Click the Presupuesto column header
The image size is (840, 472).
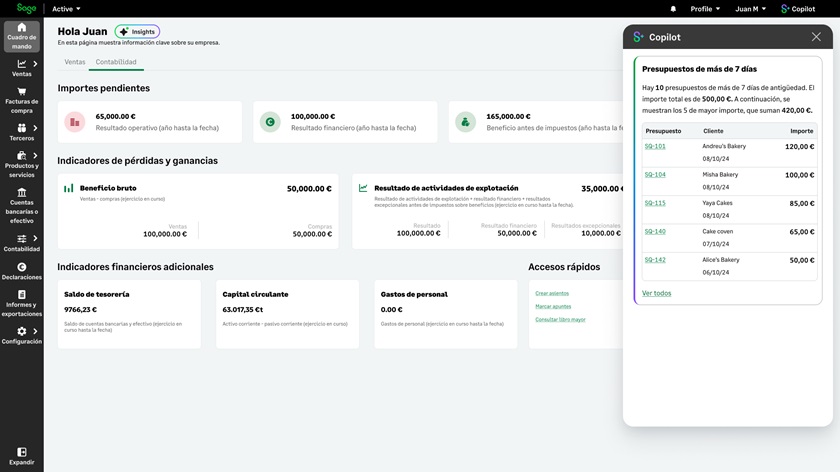tap(663, 131)
